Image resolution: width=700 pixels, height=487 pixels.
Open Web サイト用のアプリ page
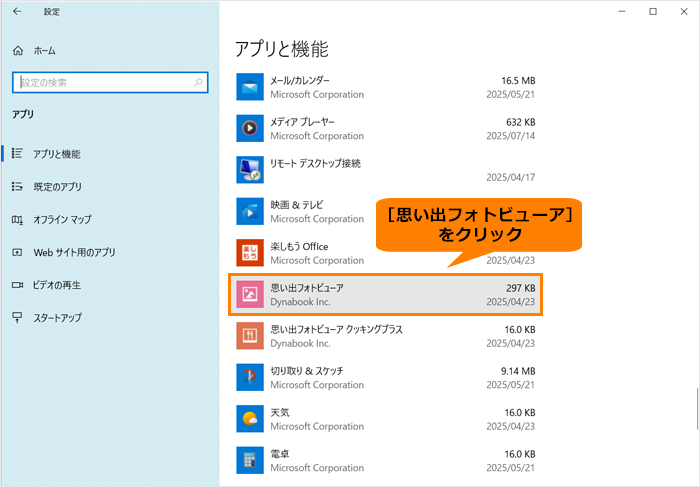coord(75,253)
